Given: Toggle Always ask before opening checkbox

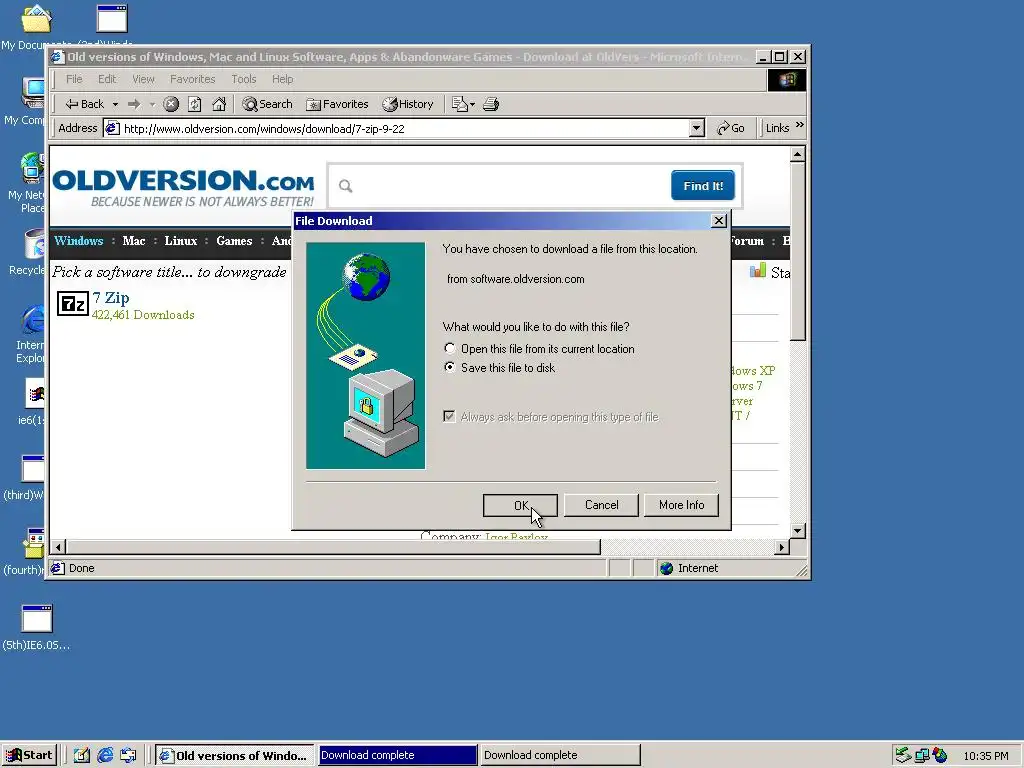Looking at the screenshot, I should 449,417.
